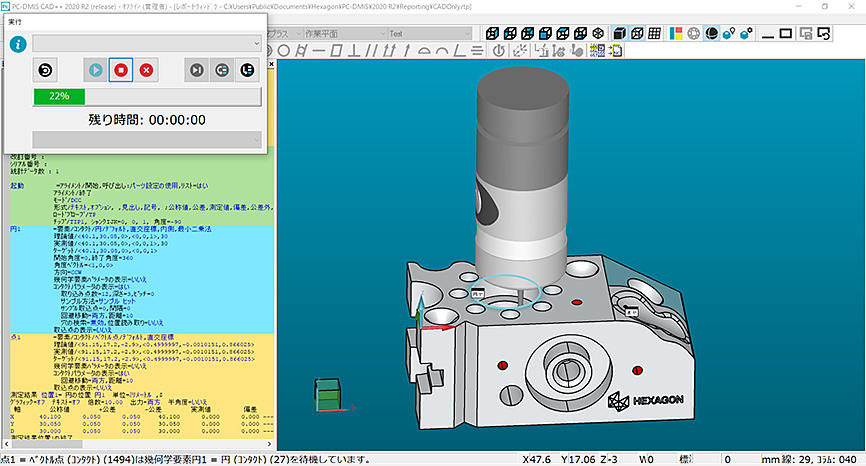Click the middle grey icon right of skip-forward
The image size is (866, 466).
[222, 70]
